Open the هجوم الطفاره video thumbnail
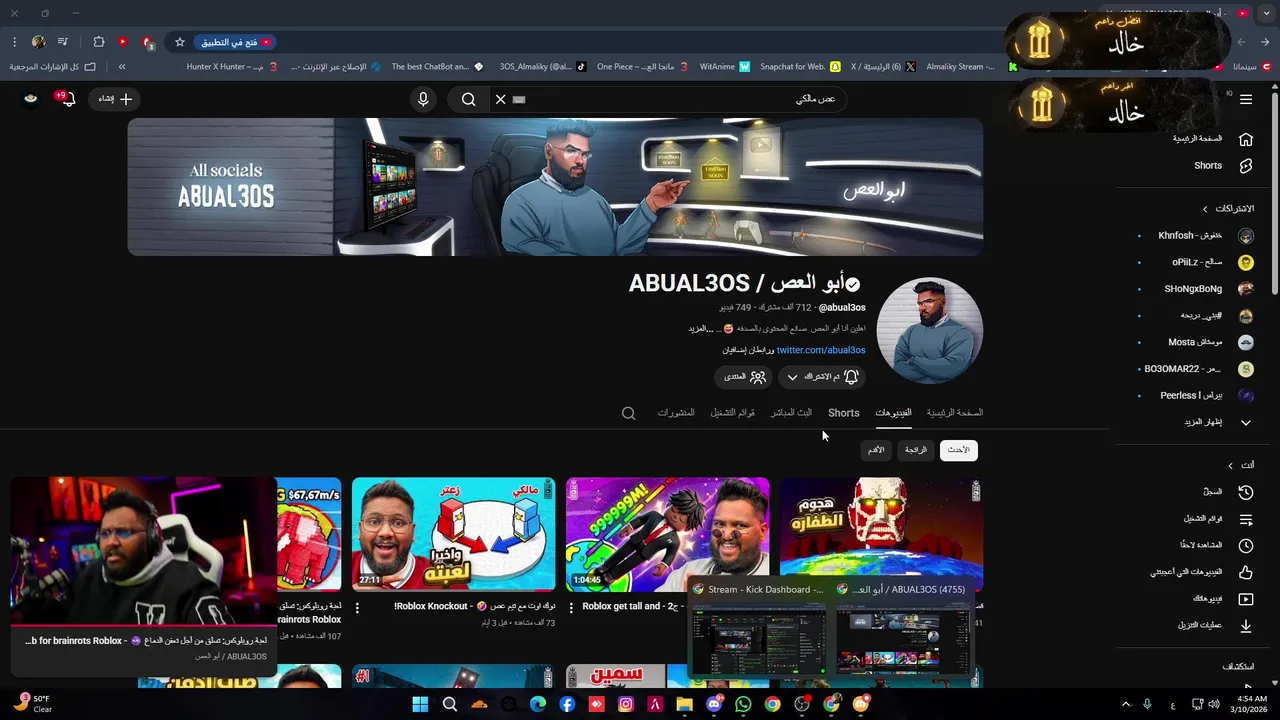This screenshot has width=1280, height=720. point(881,535)
